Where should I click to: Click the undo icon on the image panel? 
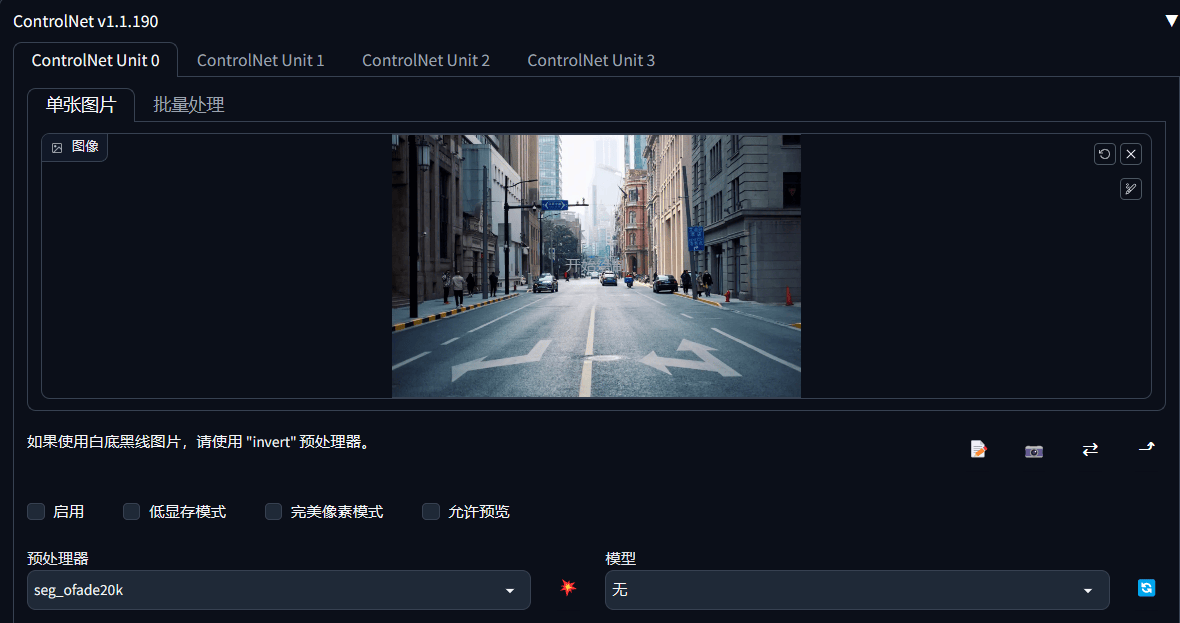[1104, 154]
